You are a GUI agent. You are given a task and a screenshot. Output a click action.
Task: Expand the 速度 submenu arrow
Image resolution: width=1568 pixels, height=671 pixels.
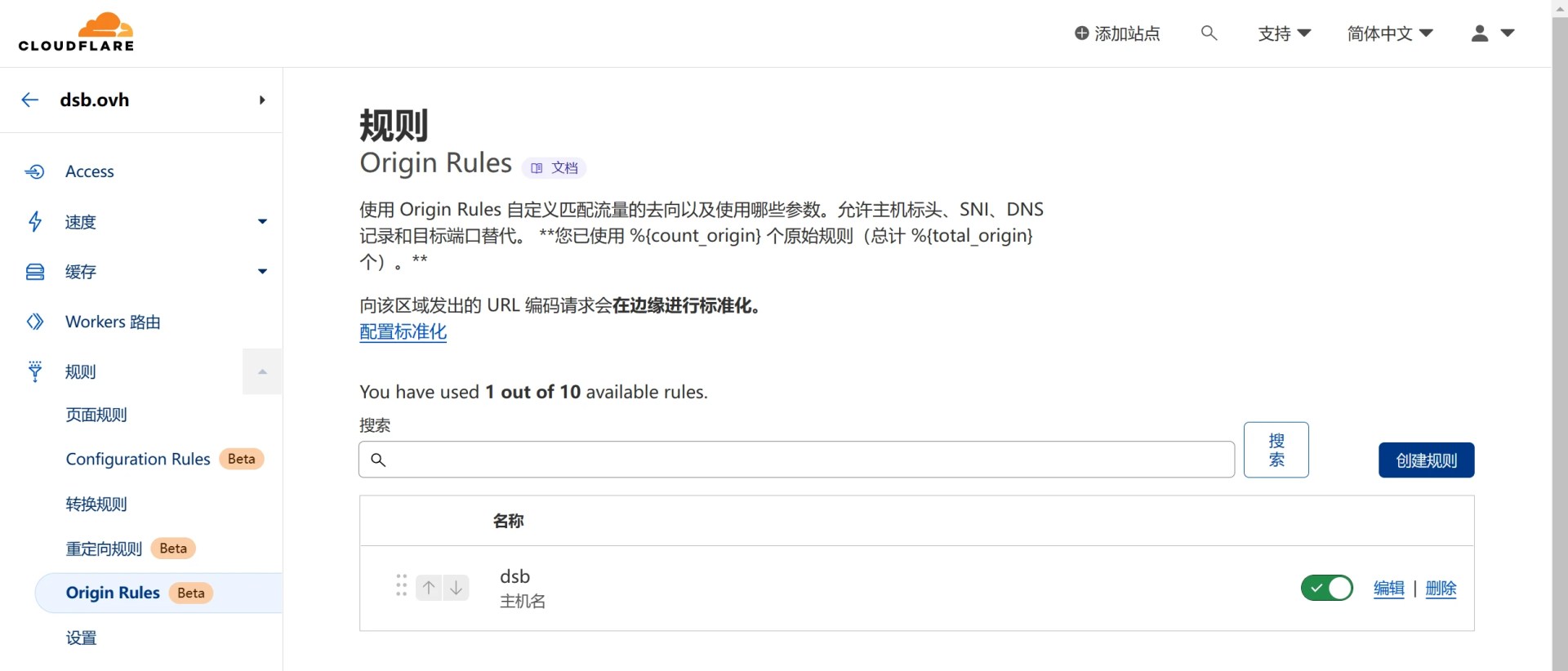click(x=262, y=221)
